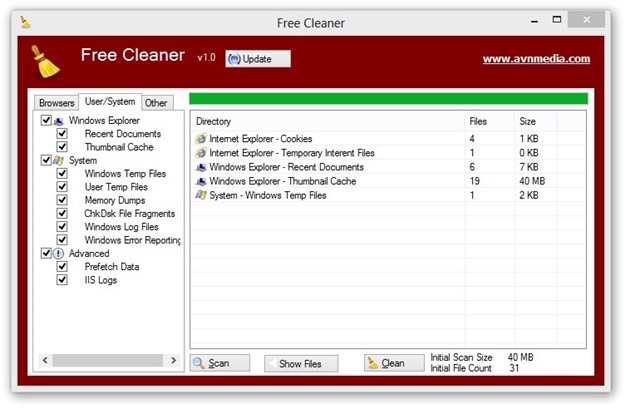The image size is (625, 408).
Task: Click the Show Files button
Action: pyautogui.click(x=301, y=363)
